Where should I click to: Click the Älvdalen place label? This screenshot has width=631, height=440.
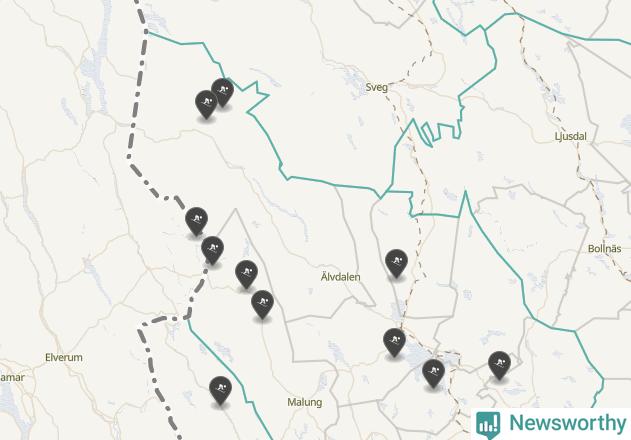(340, 277)
